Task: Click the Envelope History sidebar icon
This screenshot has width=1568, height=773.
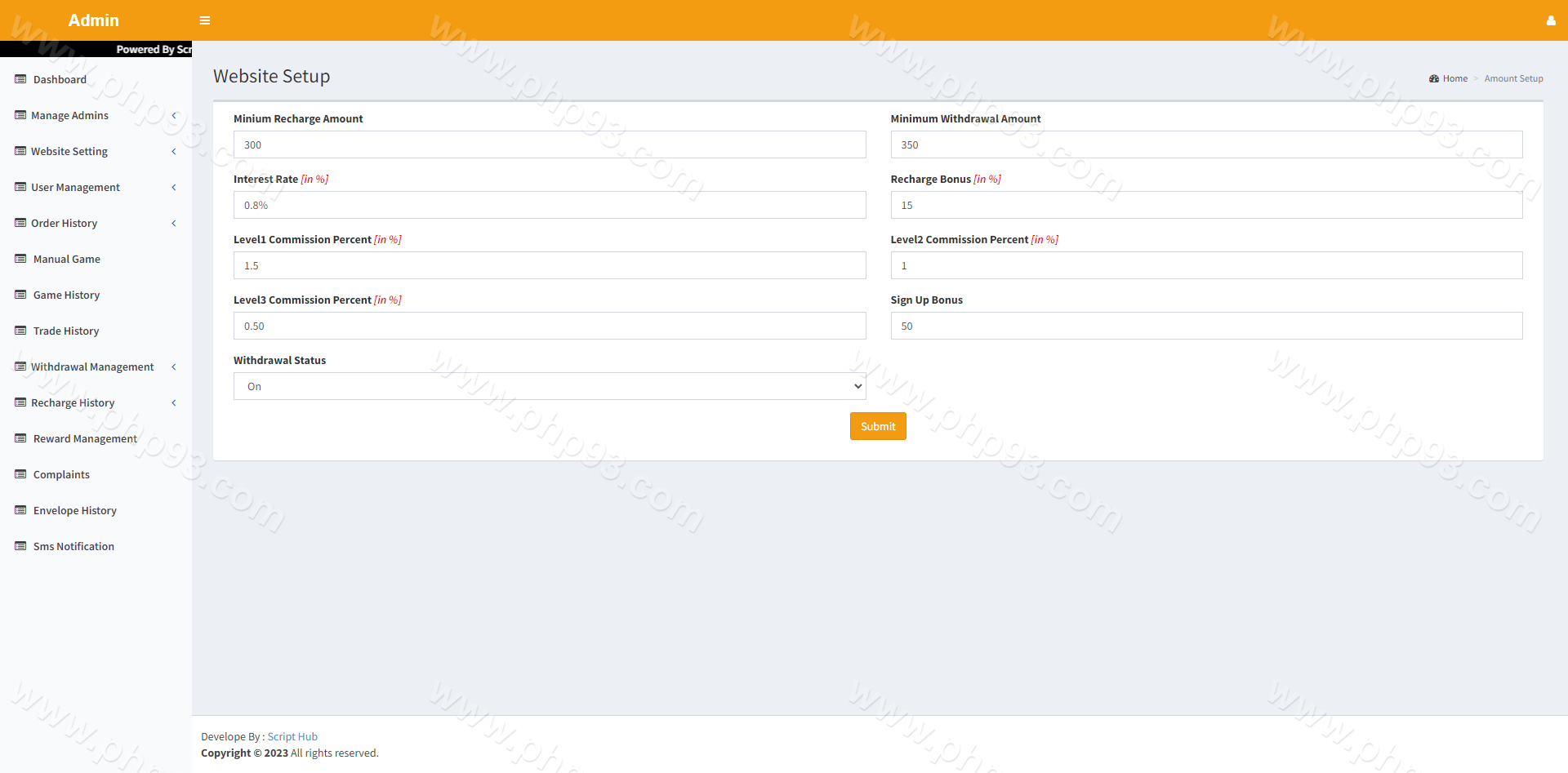Action: coord(20,510)
